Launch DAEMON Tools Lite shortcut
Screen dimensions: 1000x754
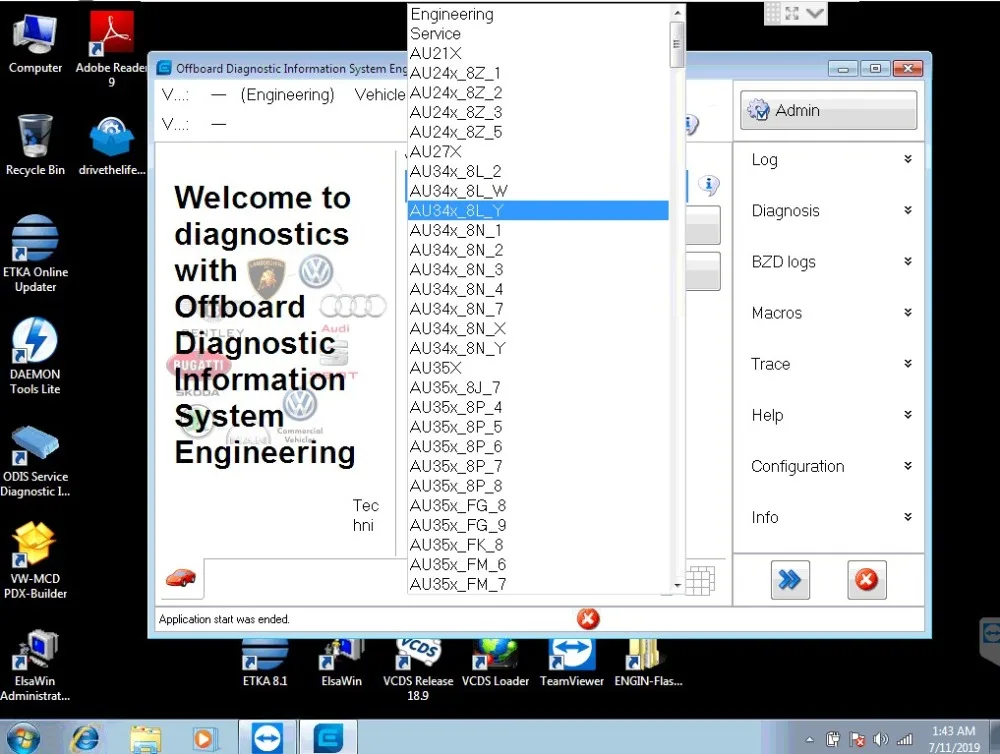pyautogui.click(x=35, y=356)
